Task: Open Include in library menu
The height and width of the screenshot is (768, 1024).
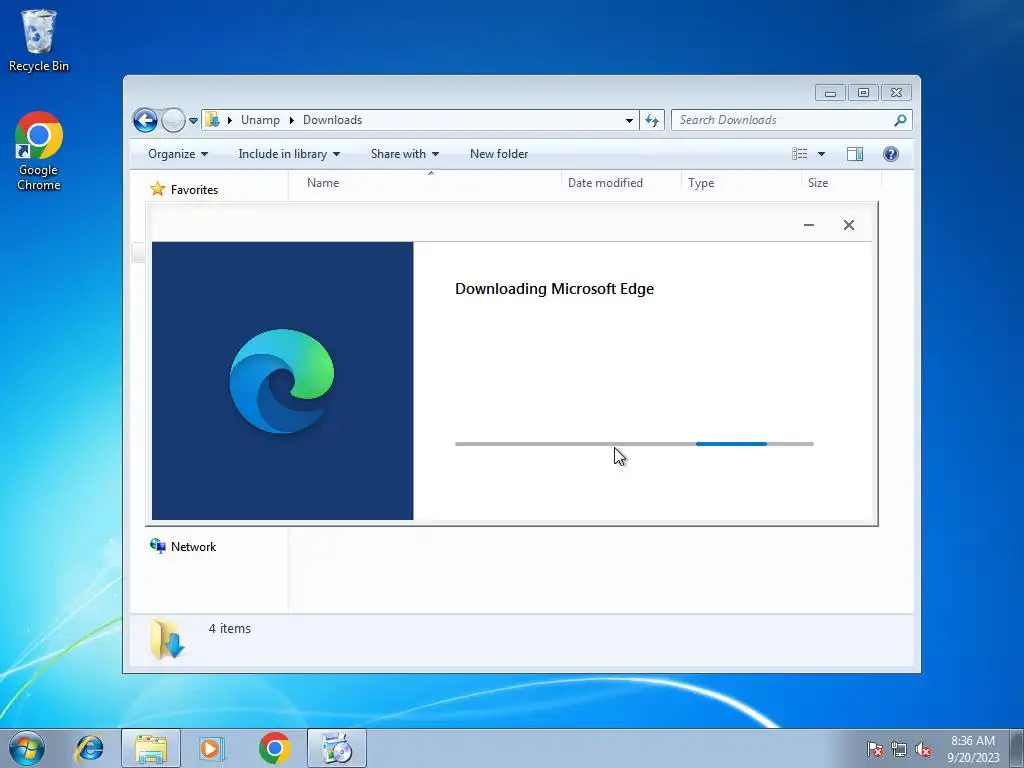Action: [x=289, y=154]
